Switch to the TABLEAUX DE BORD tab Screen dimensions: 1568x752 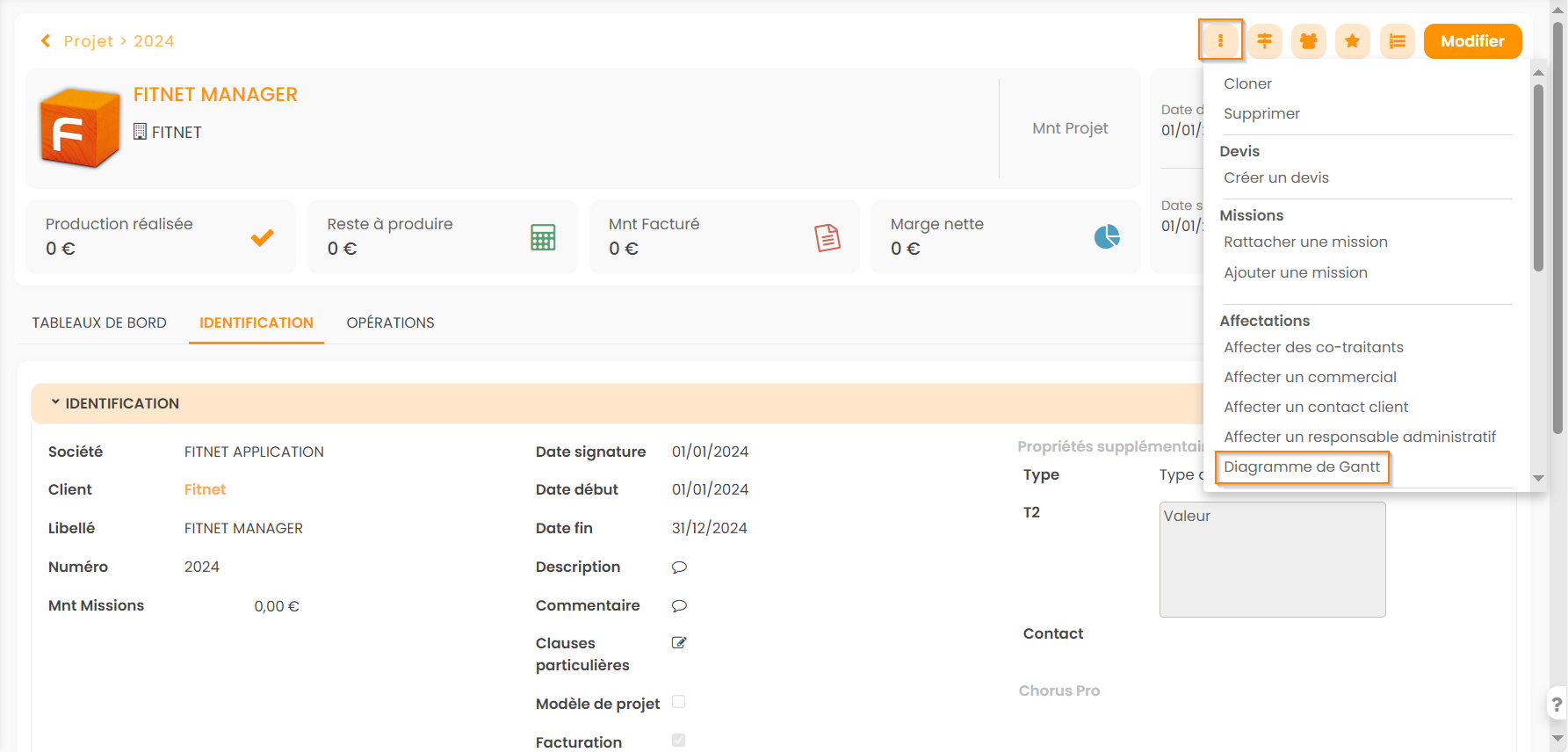tap(99, 322)
